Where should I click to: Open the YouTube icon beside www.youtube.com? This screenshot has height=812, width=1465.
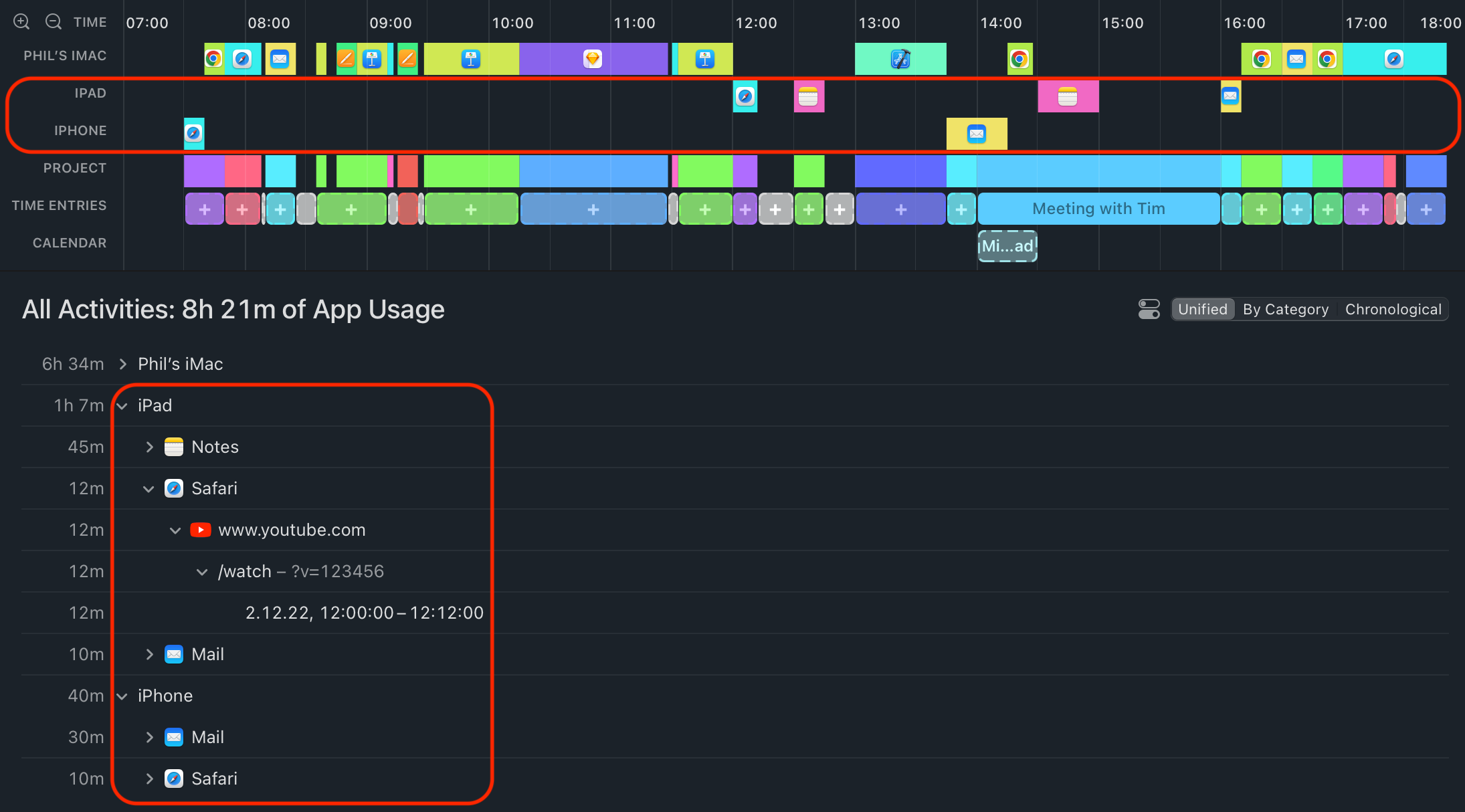tap(201, 530)
